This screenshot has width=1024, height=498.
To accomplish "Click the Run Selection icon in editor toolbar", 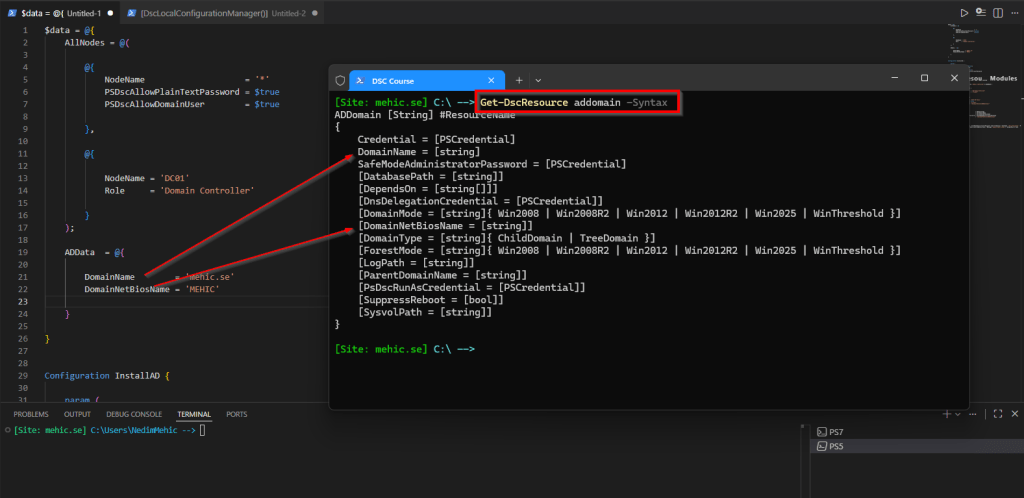I will tap(979, 13).
